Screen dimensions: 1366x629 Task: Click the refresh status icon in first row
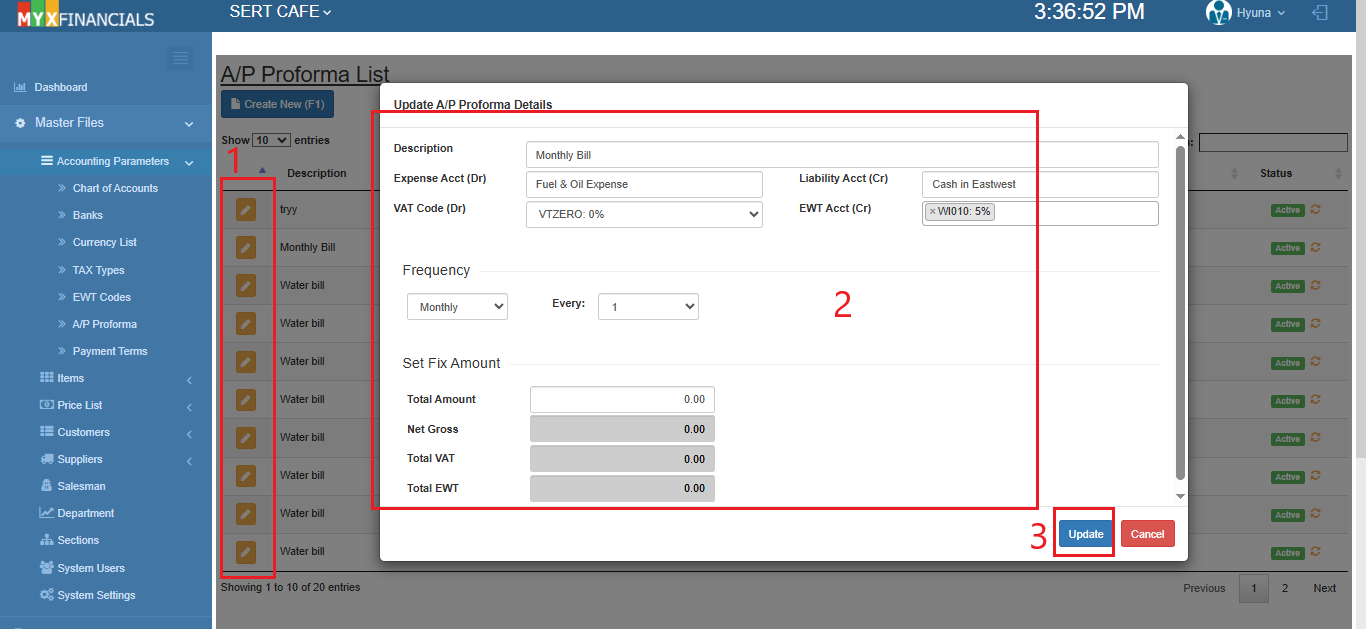1316,209
